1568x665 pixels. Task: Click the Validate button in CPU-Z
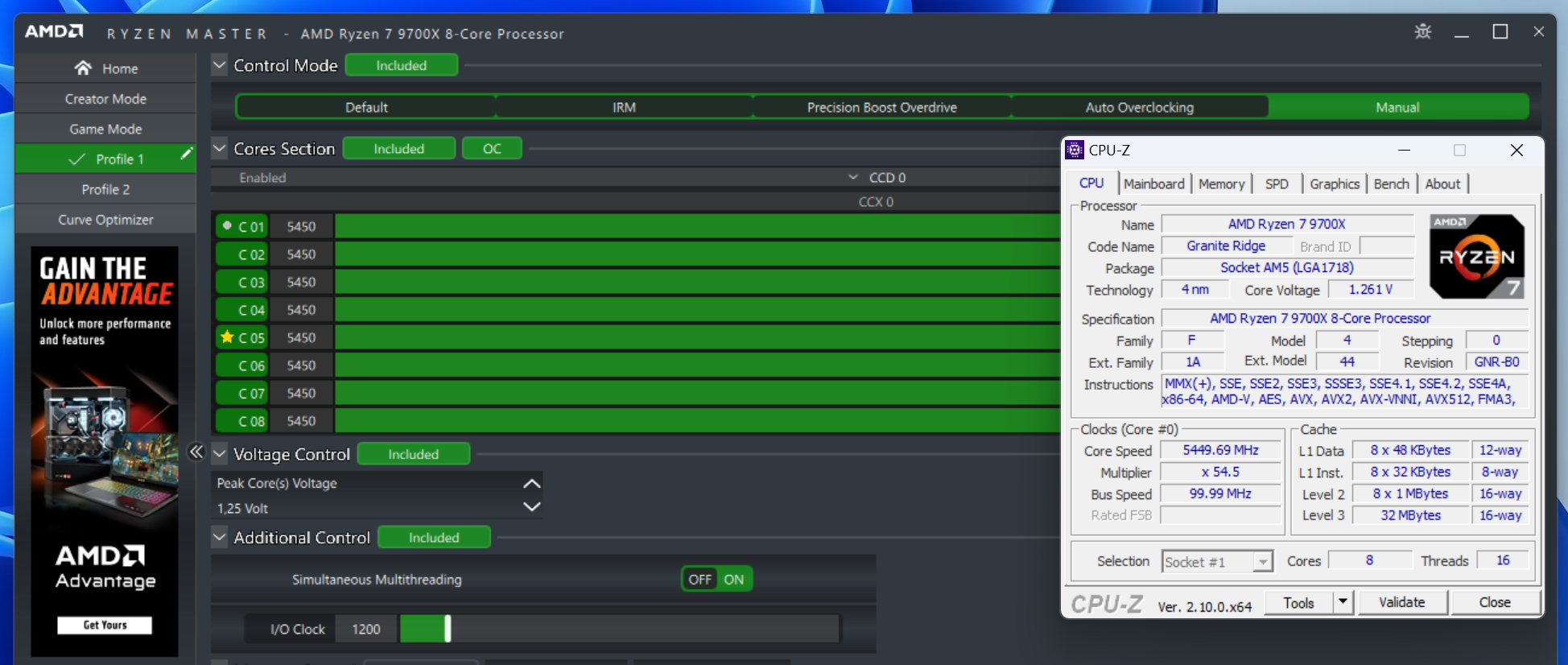click(1401, 601)
